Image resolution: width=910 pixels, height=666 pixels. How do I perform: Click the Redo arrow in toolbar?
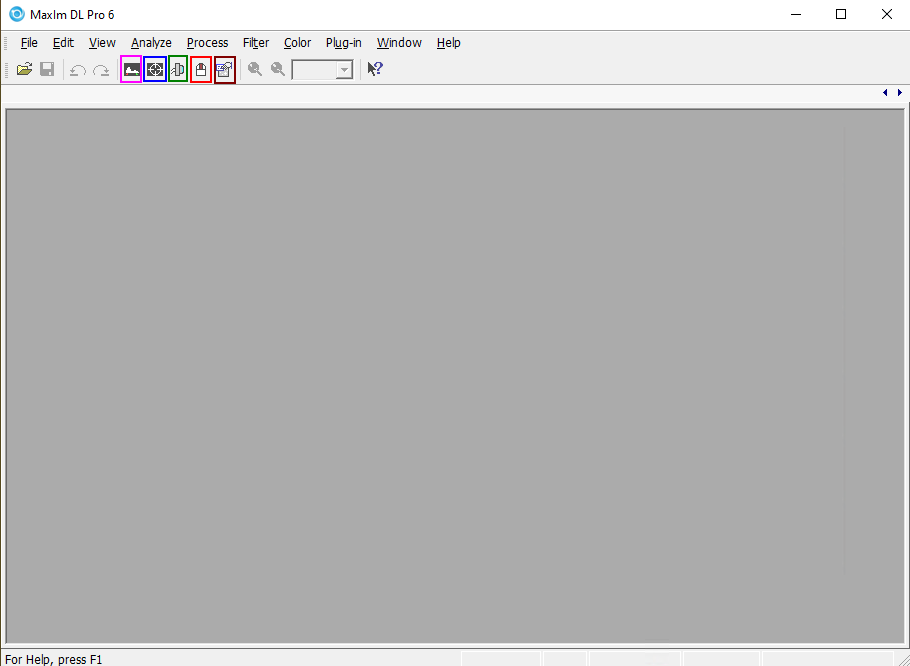coord(101,70)
